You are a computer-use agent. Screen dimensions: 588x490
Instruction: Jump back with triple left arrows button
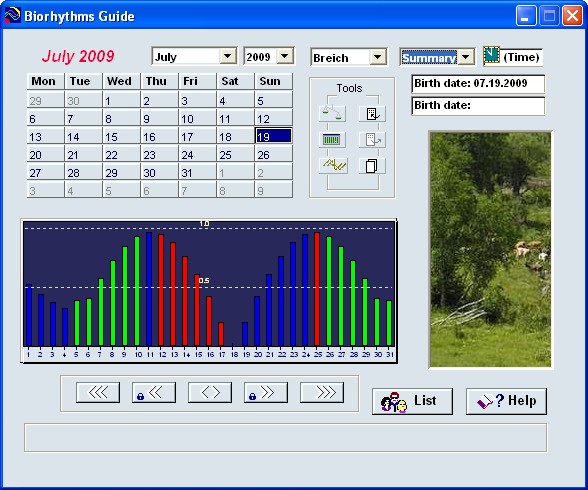tap(98, 393)
